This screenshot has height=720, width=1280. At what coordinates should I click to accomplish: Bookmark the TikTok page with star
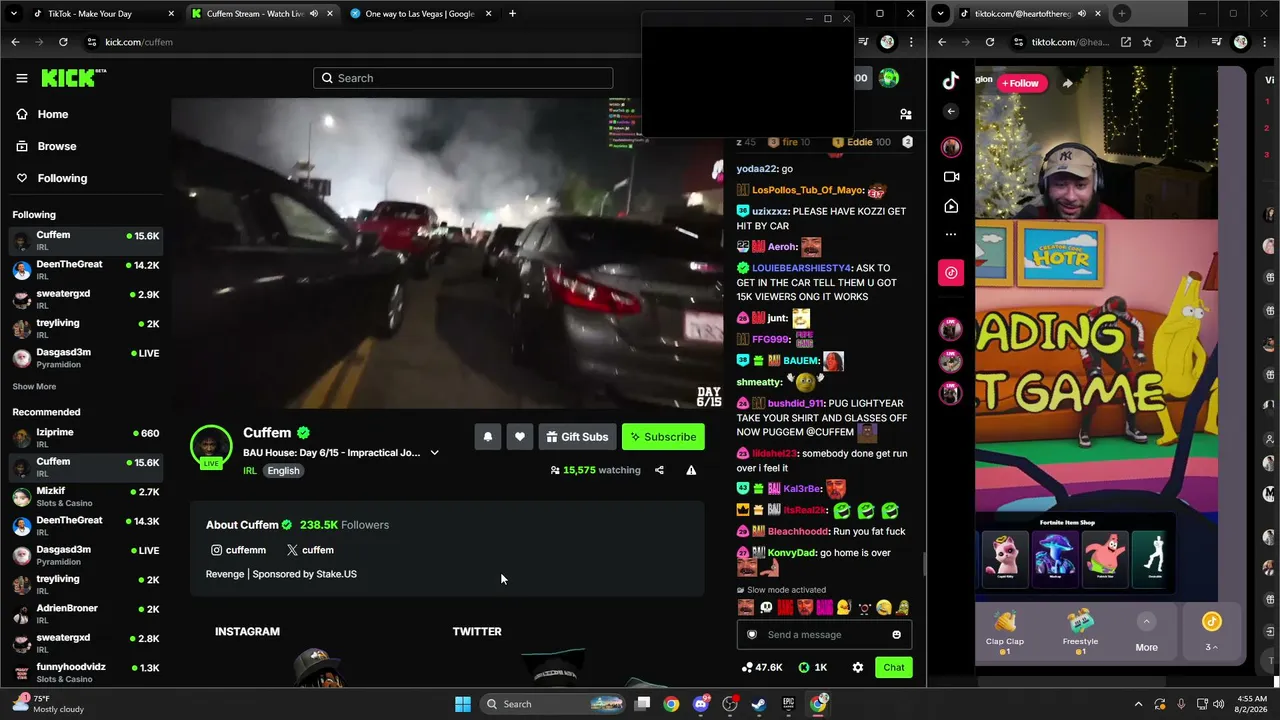pos(1147,42)
